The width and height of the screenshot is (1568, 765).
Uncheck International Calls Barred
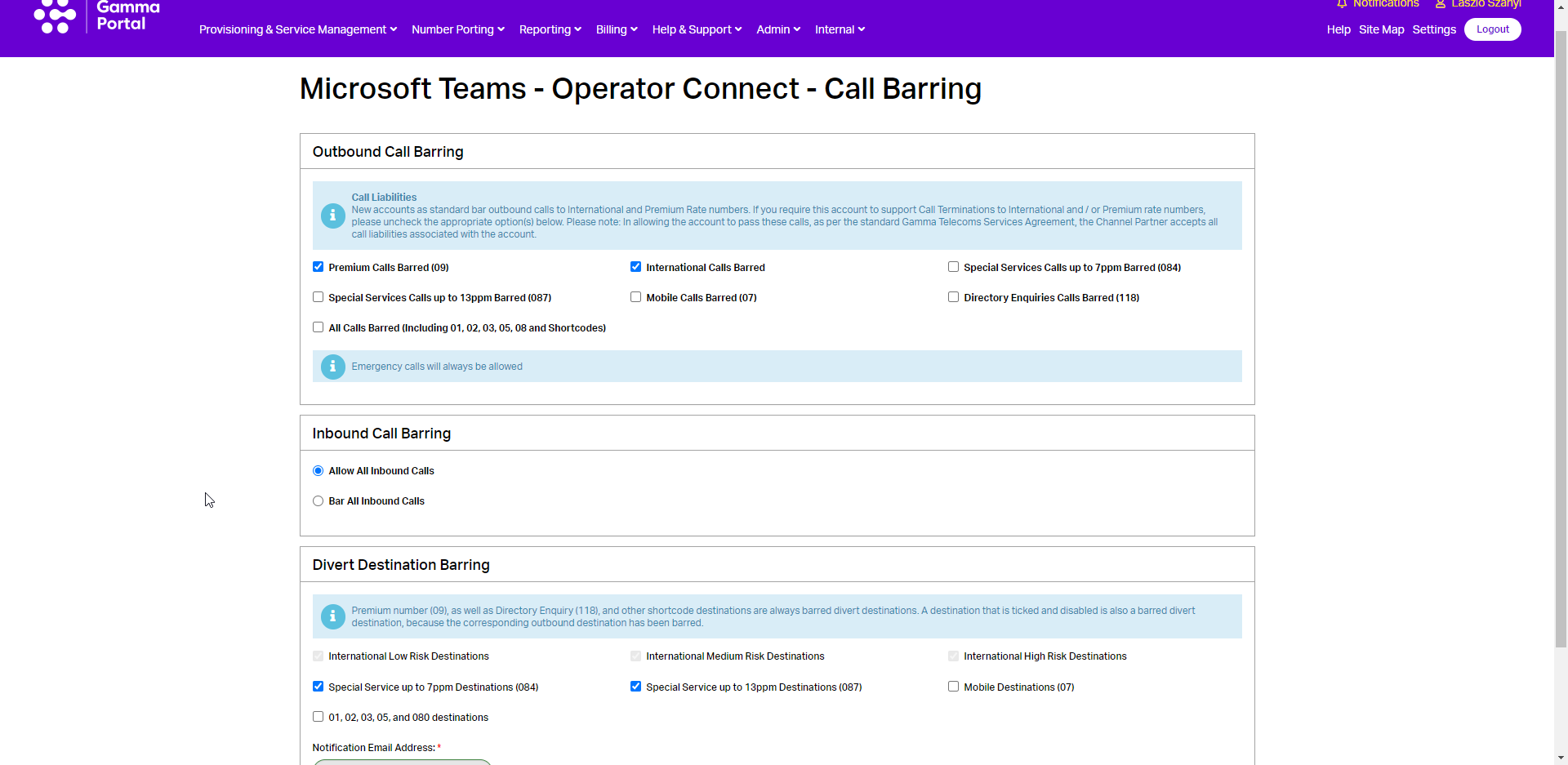click(x=635, y=267)
